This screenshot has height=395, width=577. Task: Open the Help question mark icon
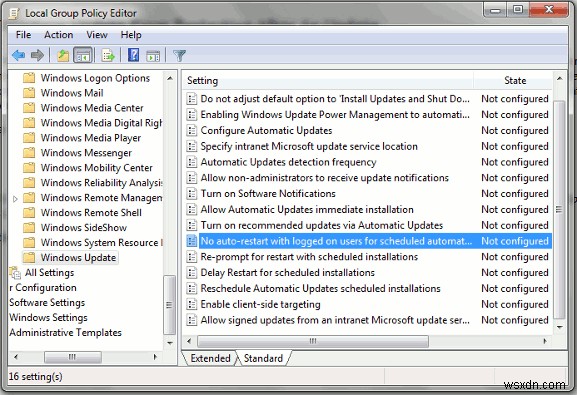(x=133, y=55)
